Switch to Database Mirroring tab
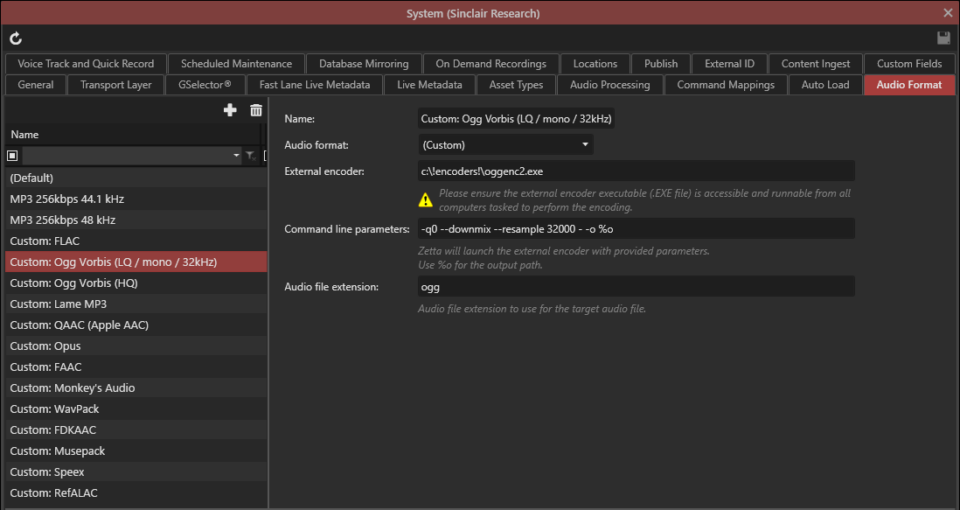The image size is (960, 510). point(364,64)
